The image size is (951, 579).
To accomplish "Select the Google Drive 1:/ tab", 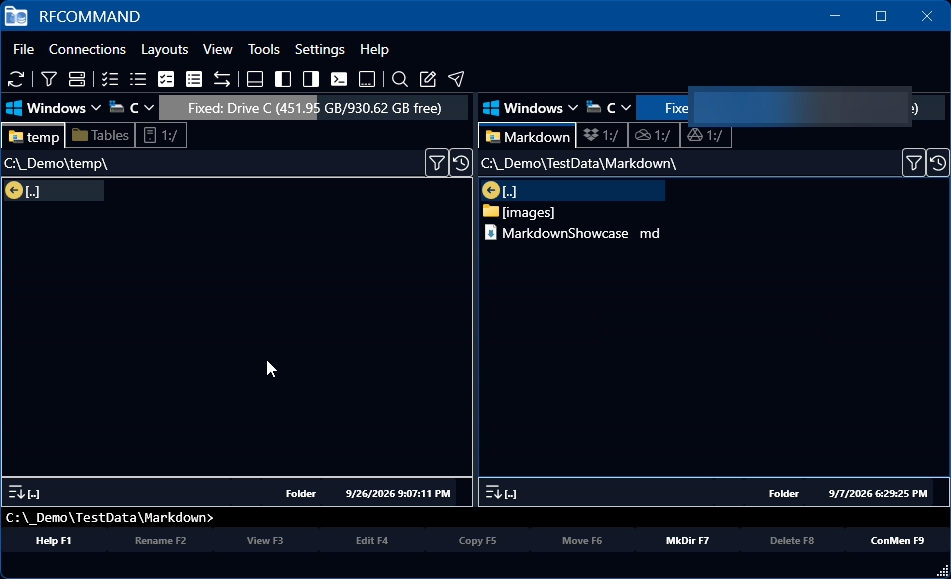I will point(705,135).
